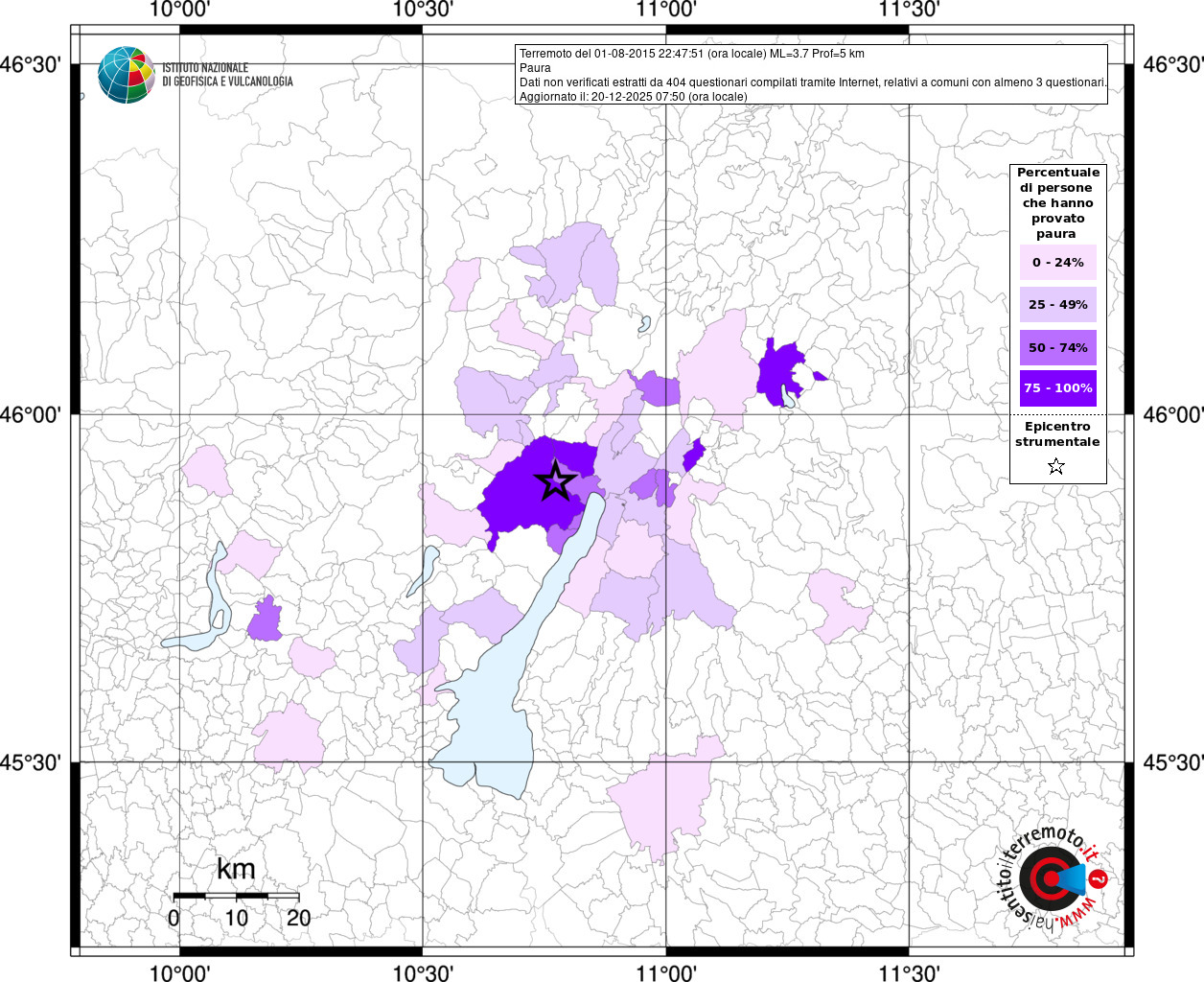
Task: Click the top axis label 11°30'
Action: tap(908, 11)
